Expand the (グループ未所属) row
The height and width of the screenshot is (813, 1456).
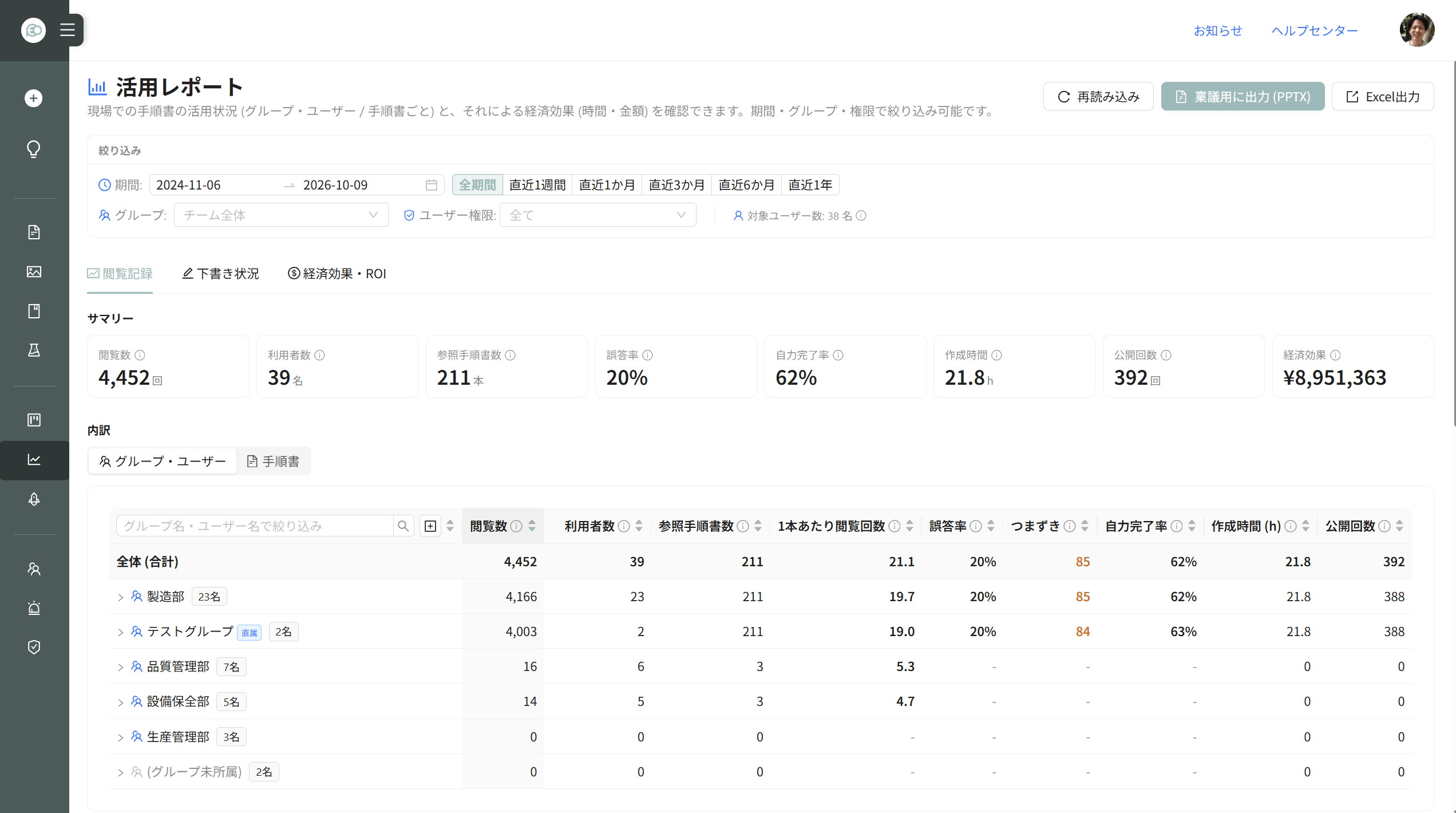tap(121, 772)
